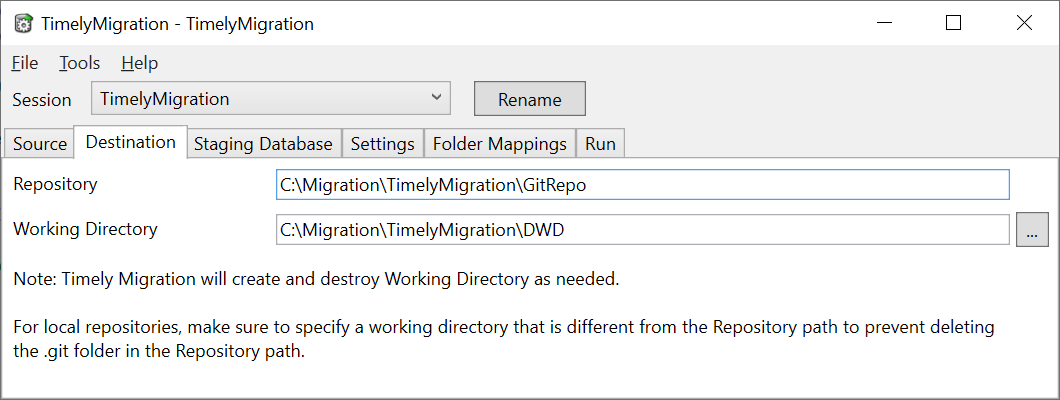Click into the Working Directory field
This screenshot has height=400, width=1060.
click(642, 230)
